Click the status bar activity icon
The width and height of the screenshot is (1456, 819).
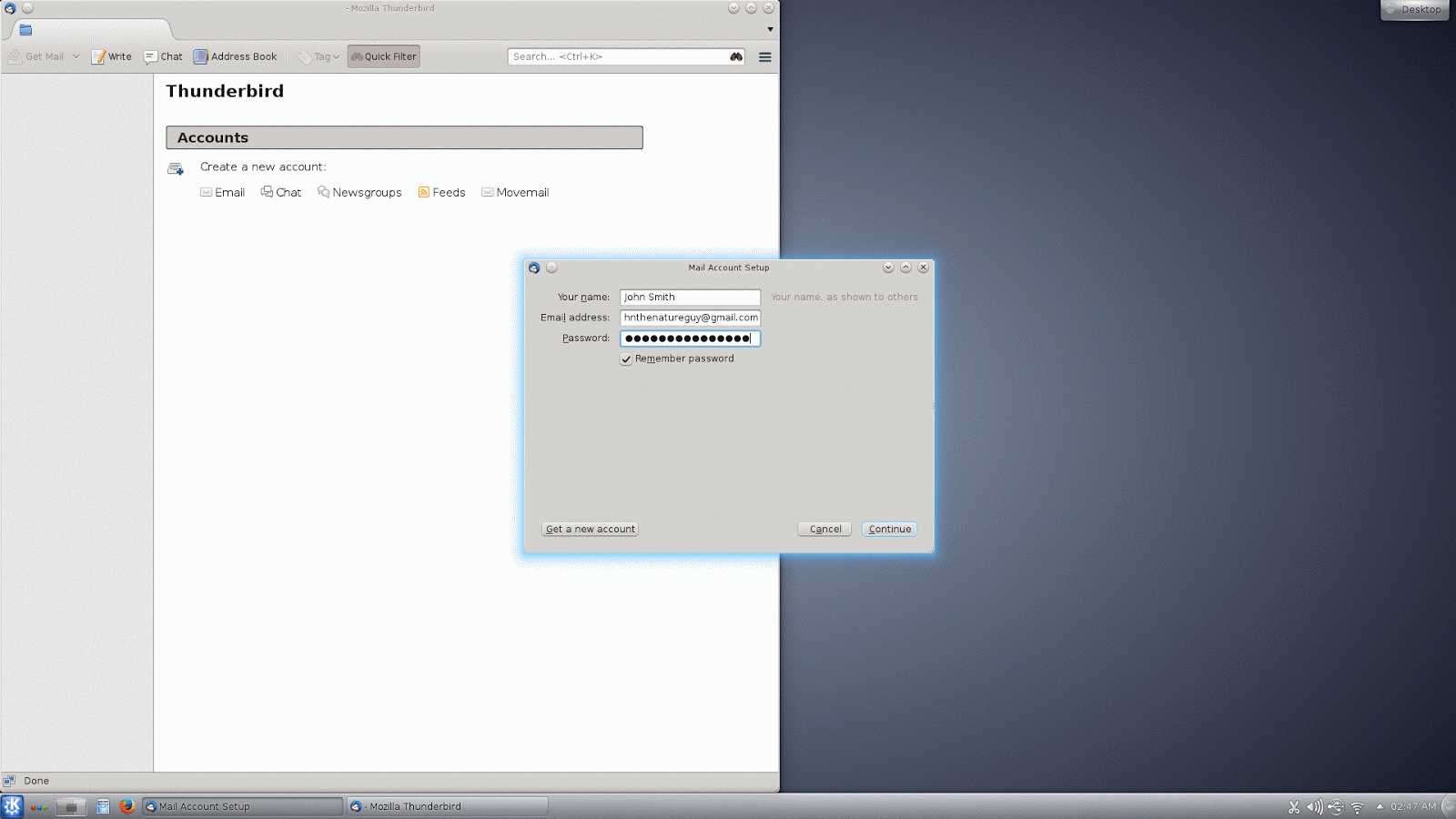(x=9, y=781)
